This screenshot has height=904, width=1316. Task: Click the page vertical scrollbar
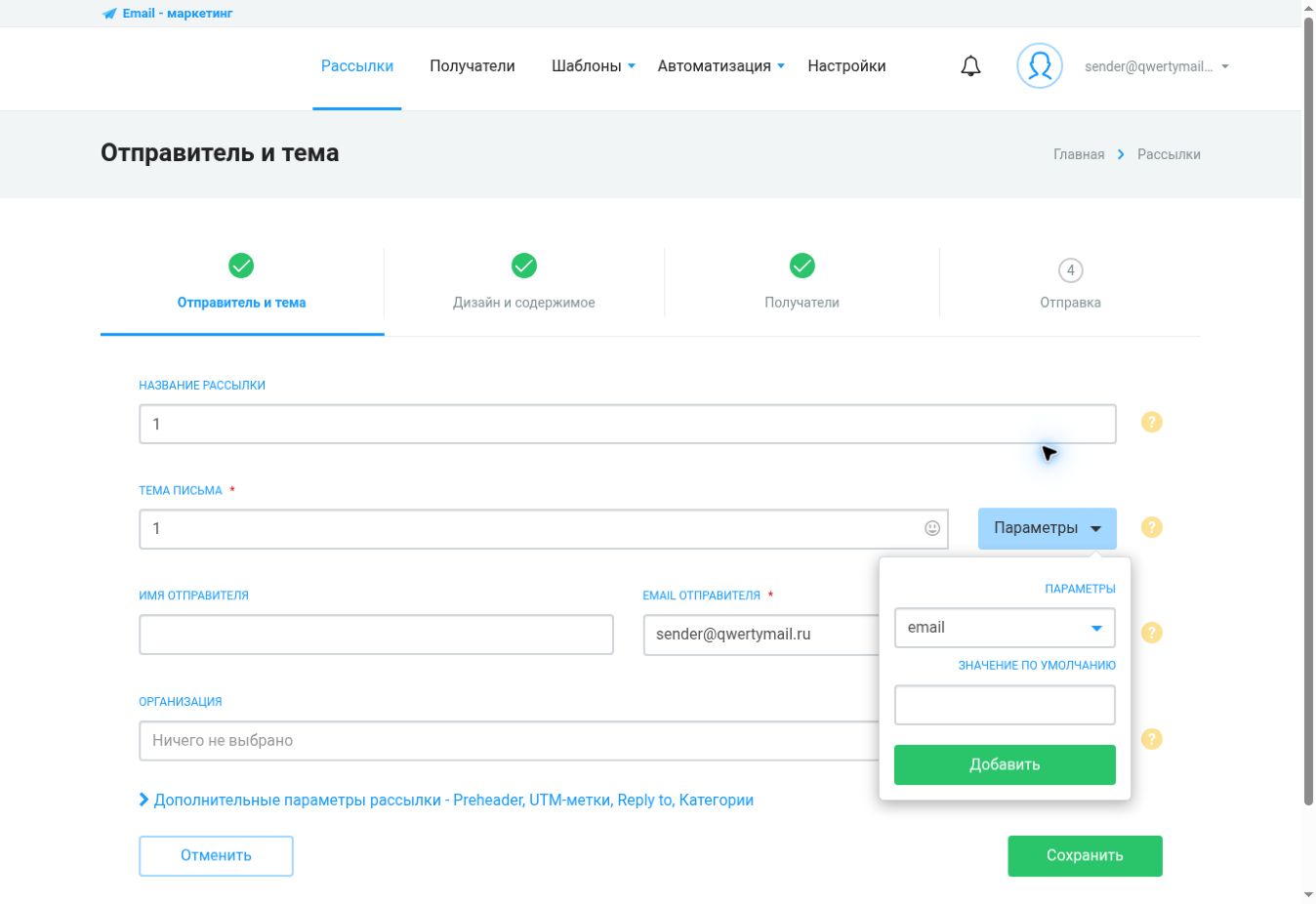(x=1309, y=410)
